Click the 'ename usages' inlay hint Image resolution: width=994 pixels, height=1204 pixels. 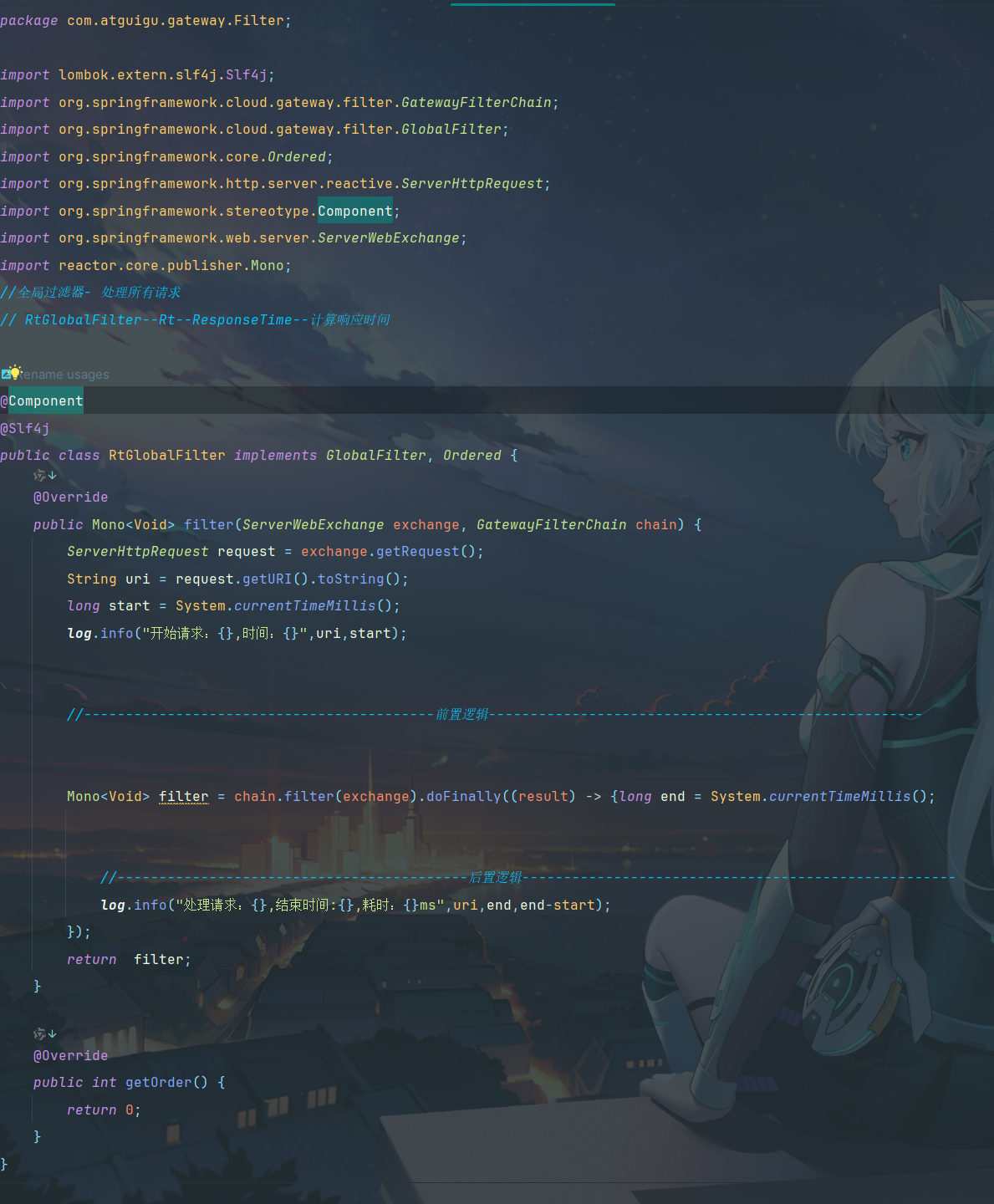click(65, 375)
